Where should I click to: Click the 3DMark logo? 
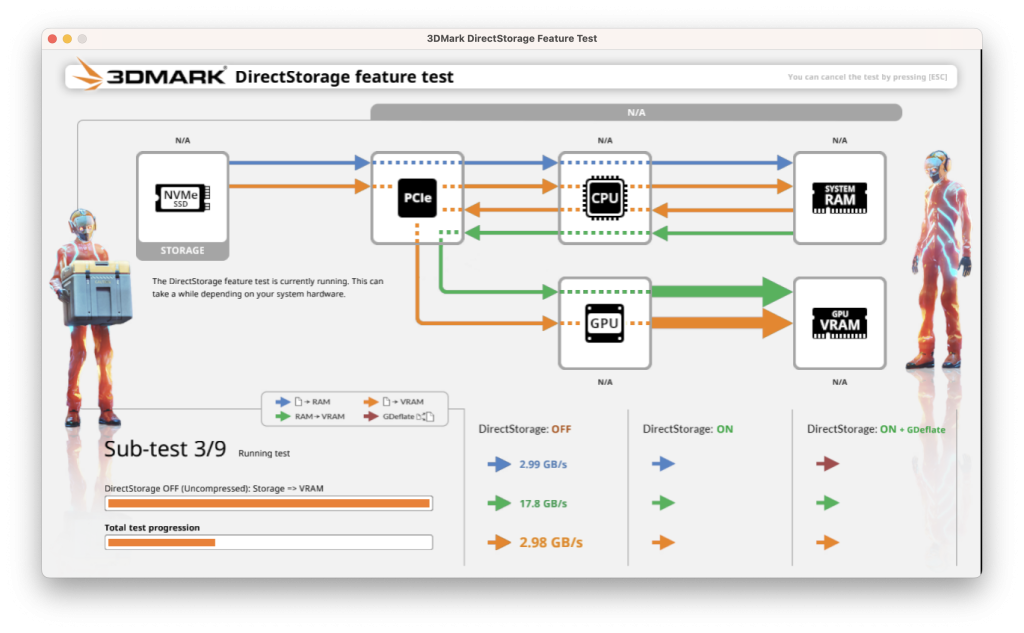(150, 76)
